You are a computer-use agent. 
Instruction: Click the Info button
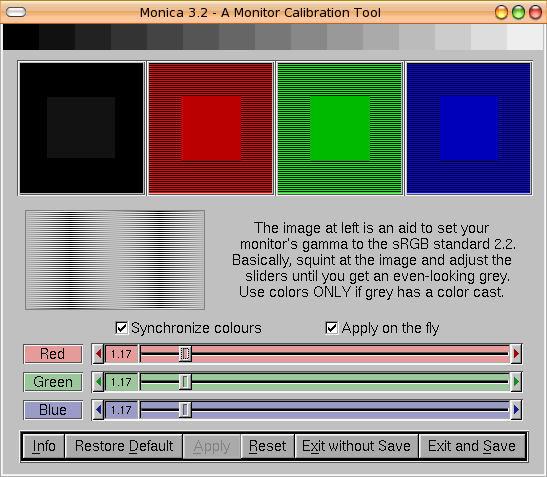coord(44,446)
